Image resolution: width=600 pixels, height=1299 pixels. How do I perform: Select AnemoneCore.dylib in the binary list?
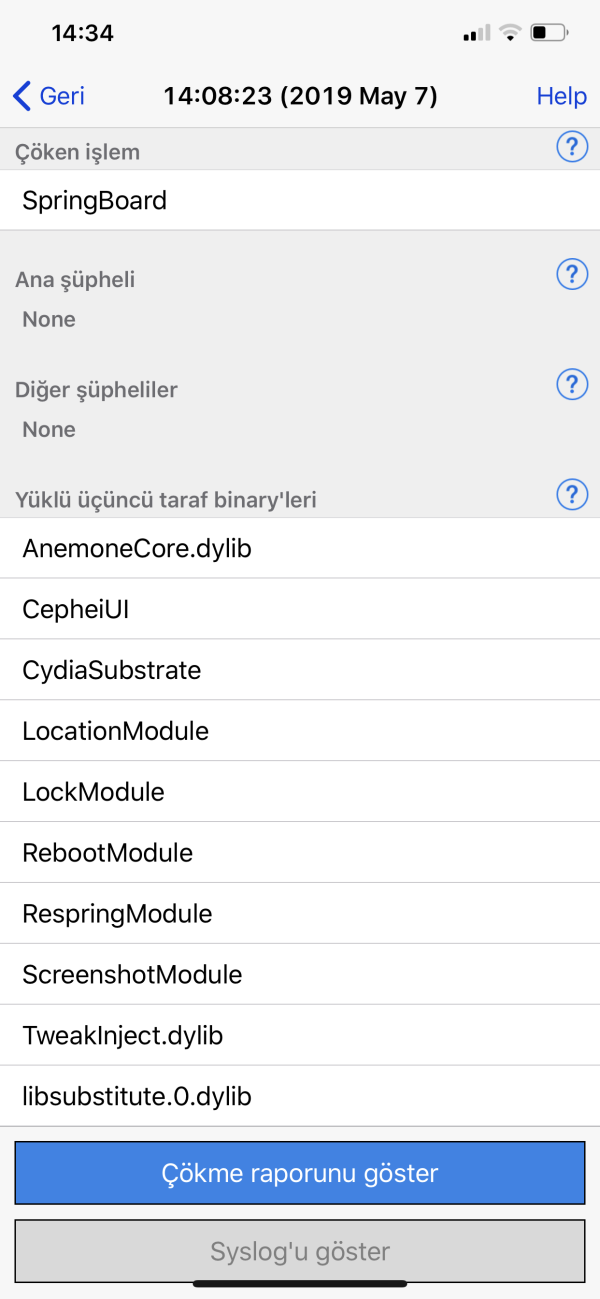tap(300, 548)
